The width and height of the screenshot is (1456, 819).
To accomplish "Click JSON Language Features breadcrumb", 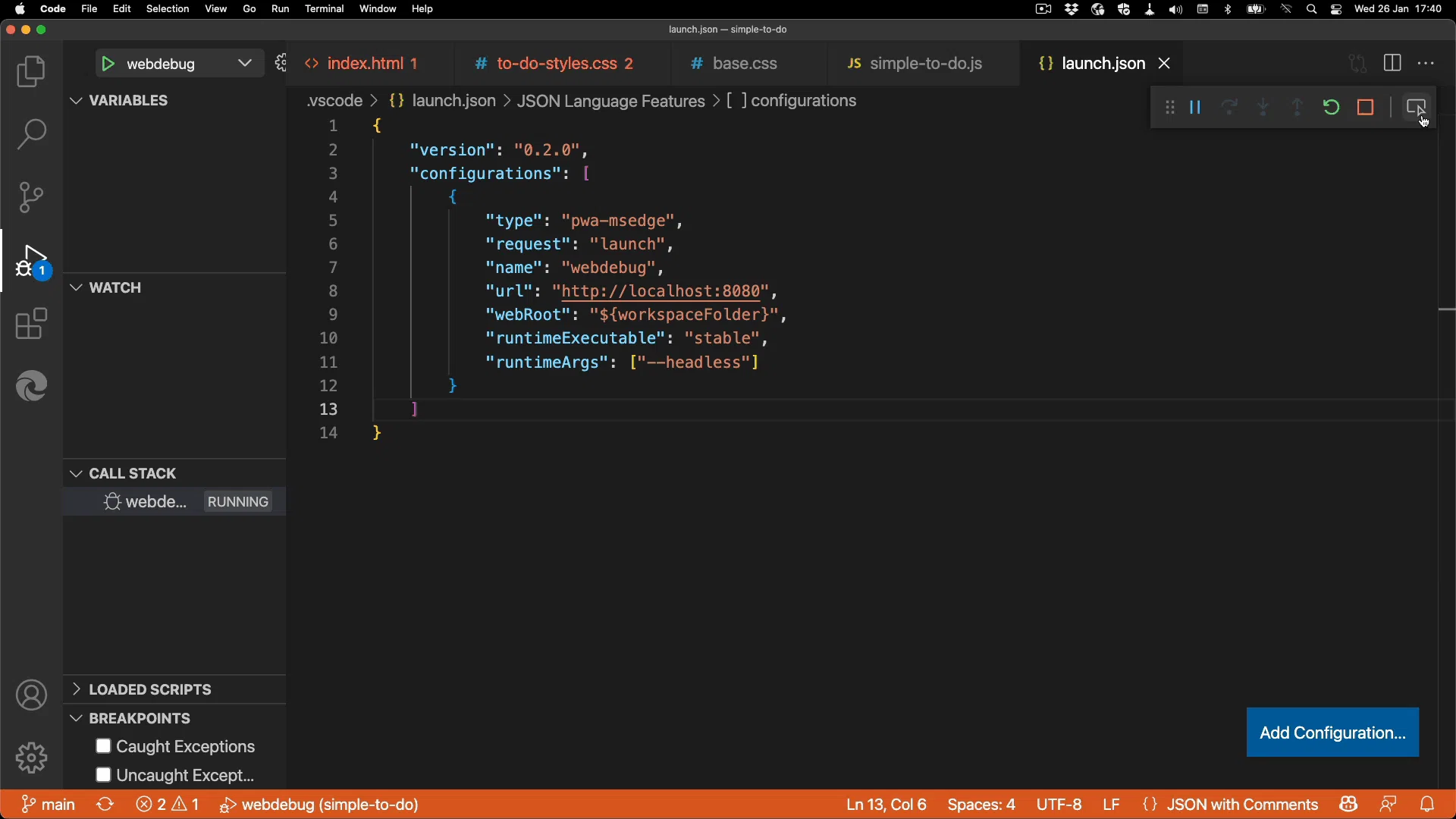I will (x=611, y=102).
